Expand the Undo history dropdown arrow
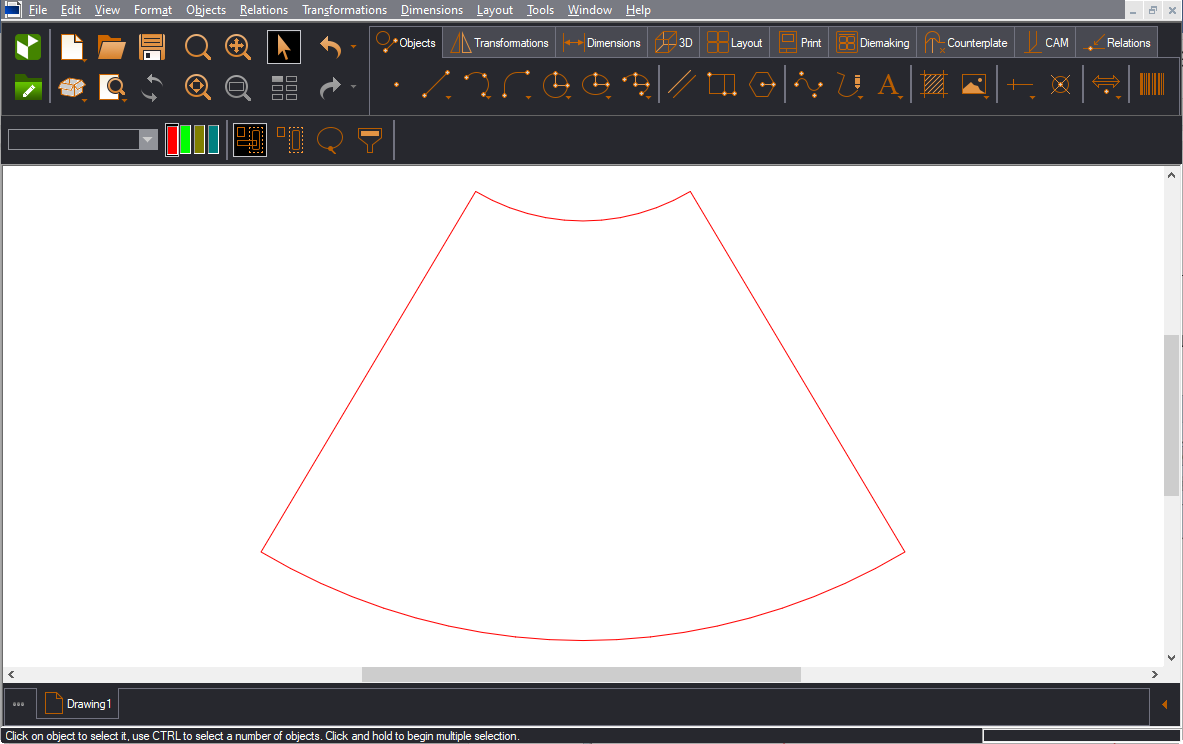 [x=354, y=47]
